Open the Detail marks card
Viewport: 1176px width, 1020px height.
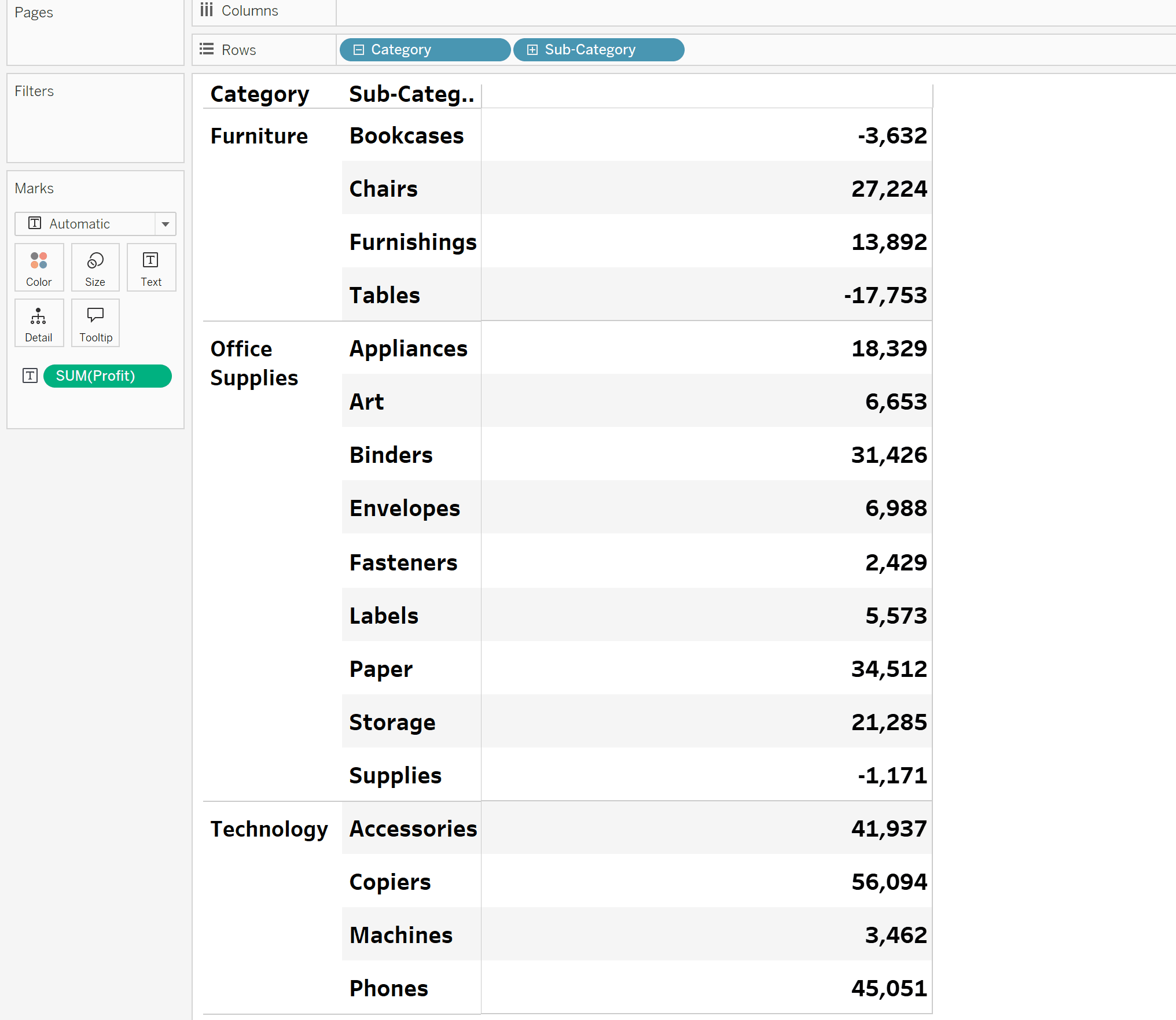click(x=39, y=323)
